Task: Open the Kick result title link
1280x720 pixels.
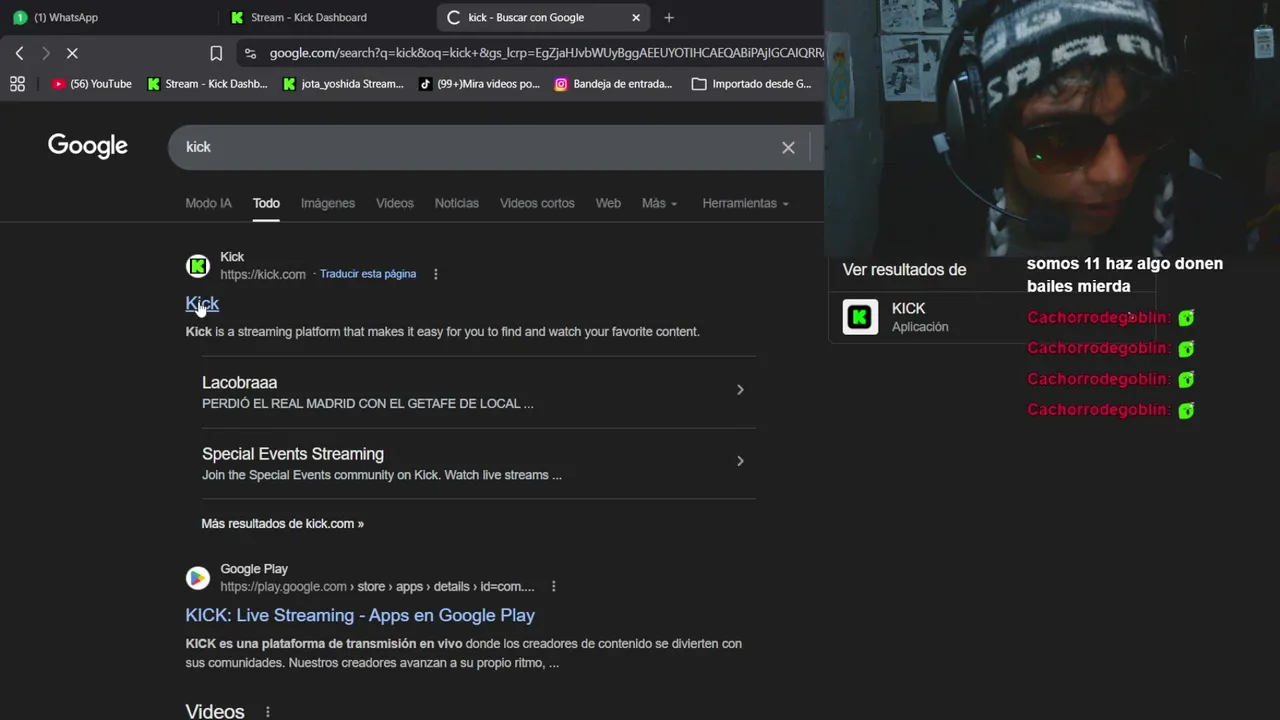Action: click(x=202, y=303)
